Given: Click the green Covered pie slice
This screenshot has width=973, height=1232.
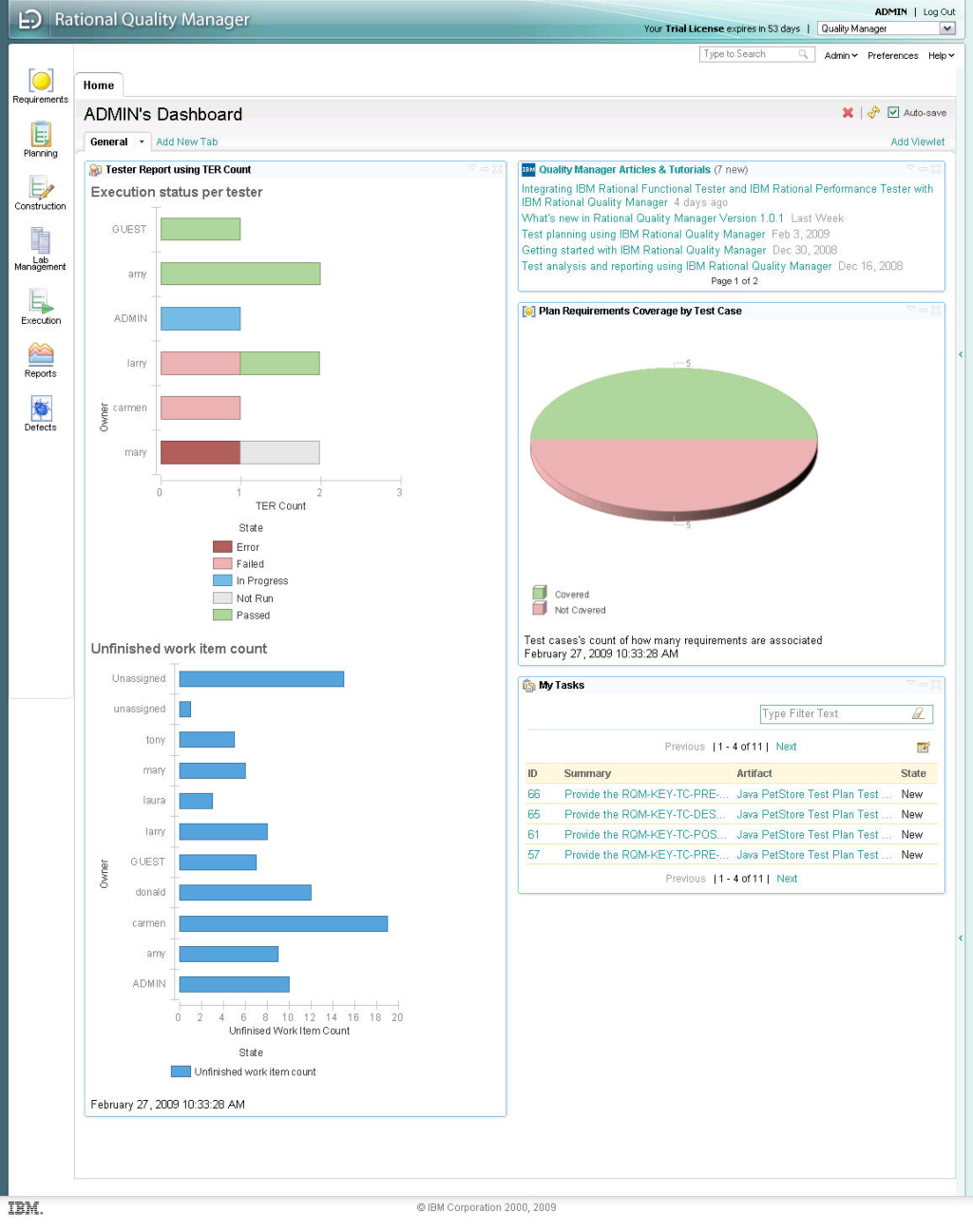Looking at the screenshot, I should click(674, 403).
